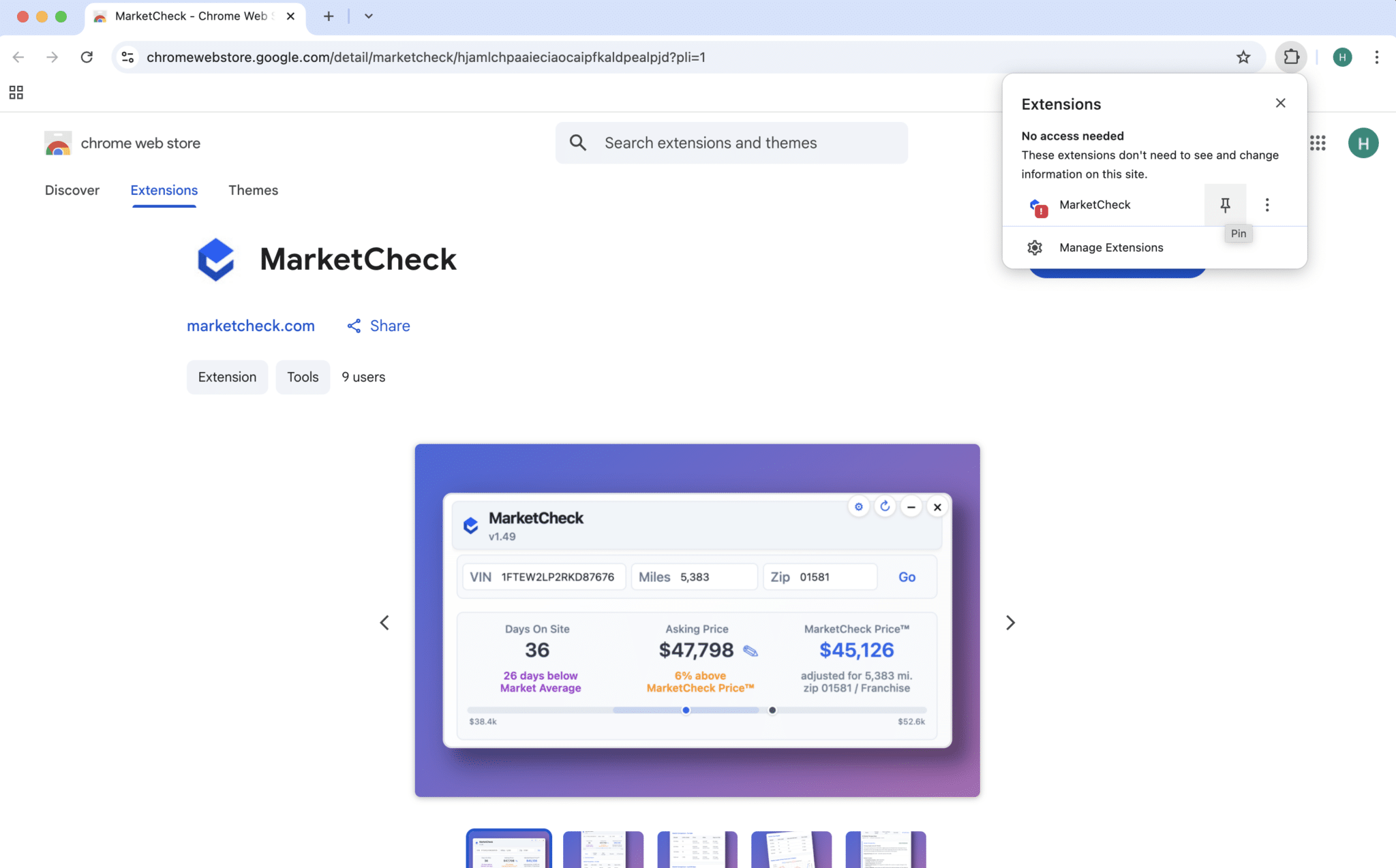Click the Chrome Web Store logo

[58, 143]
